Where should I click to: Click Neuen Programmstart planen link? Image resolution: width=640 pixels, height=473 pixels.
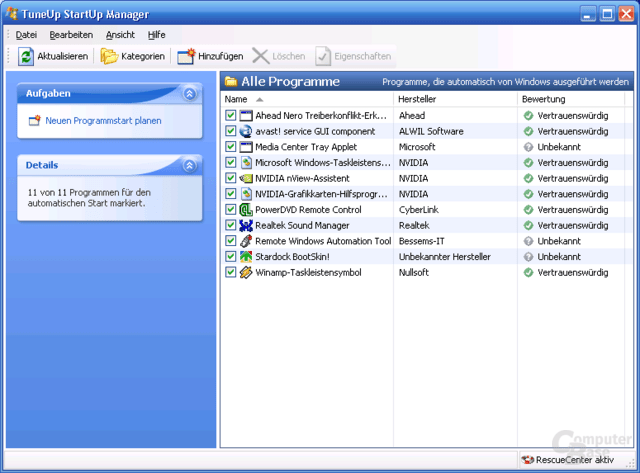pos(103,121)
